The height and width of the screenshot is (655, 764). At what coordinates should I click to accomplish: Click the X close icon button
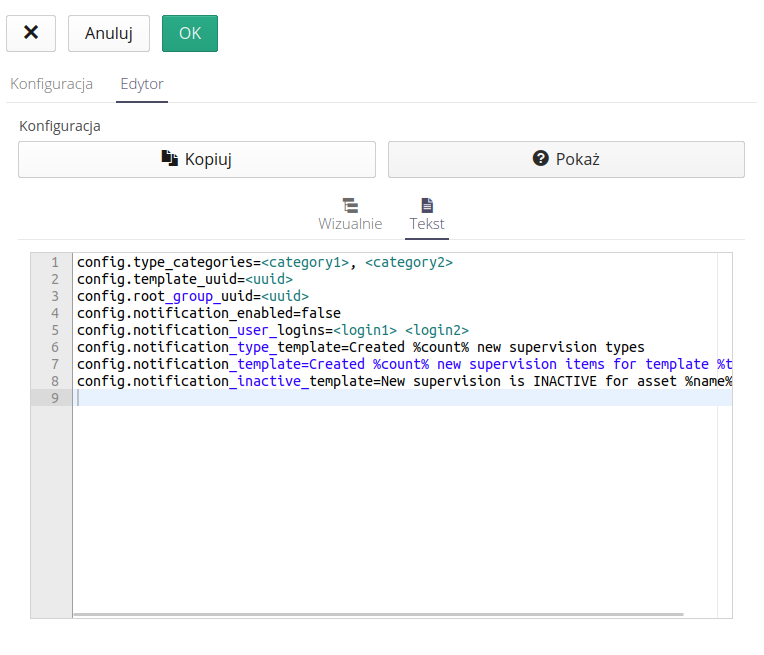click(x=31, y=33)
